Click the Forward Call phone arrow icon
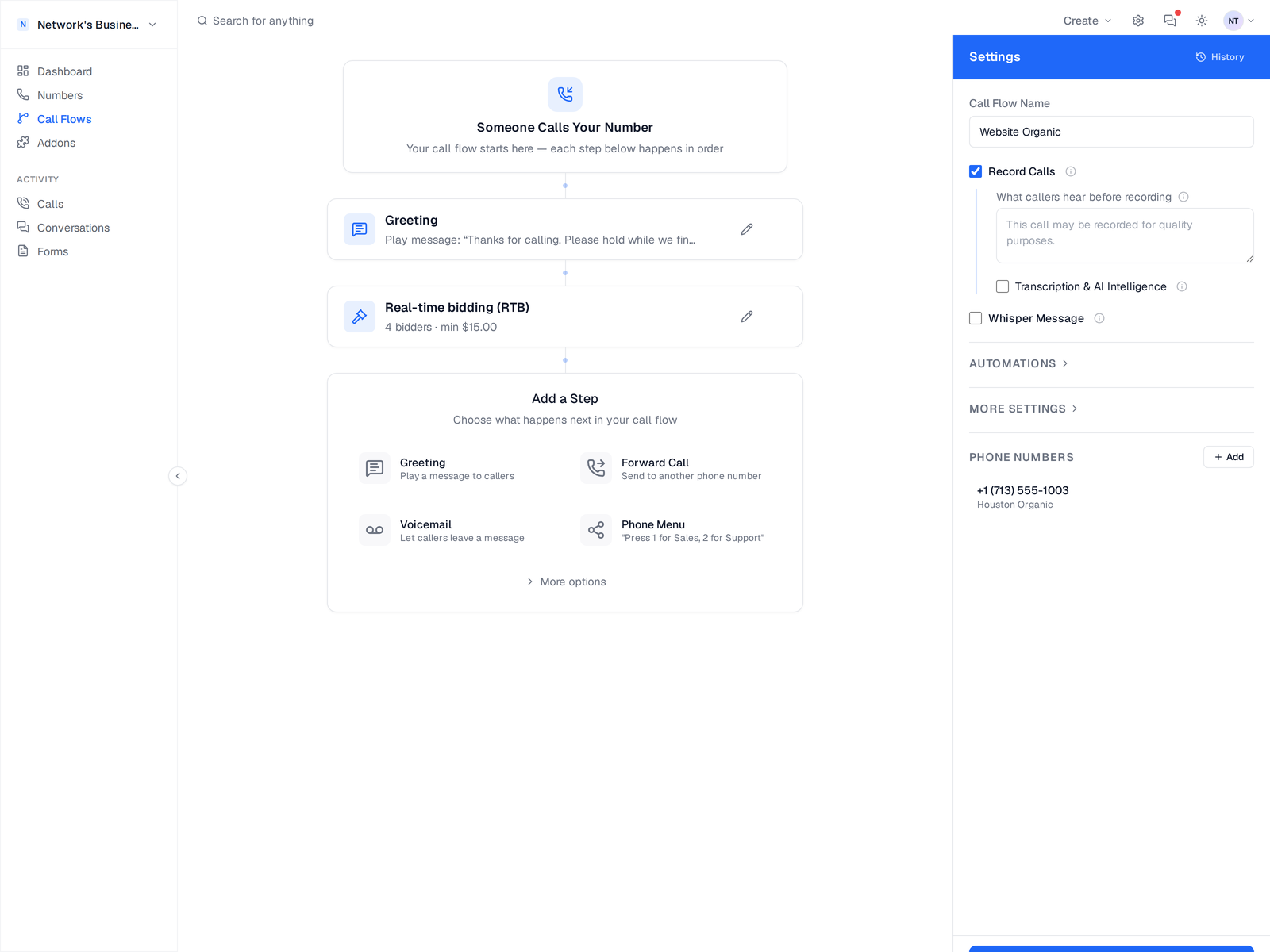Viewport: 1270px width, 952px height. click(596, 468)
